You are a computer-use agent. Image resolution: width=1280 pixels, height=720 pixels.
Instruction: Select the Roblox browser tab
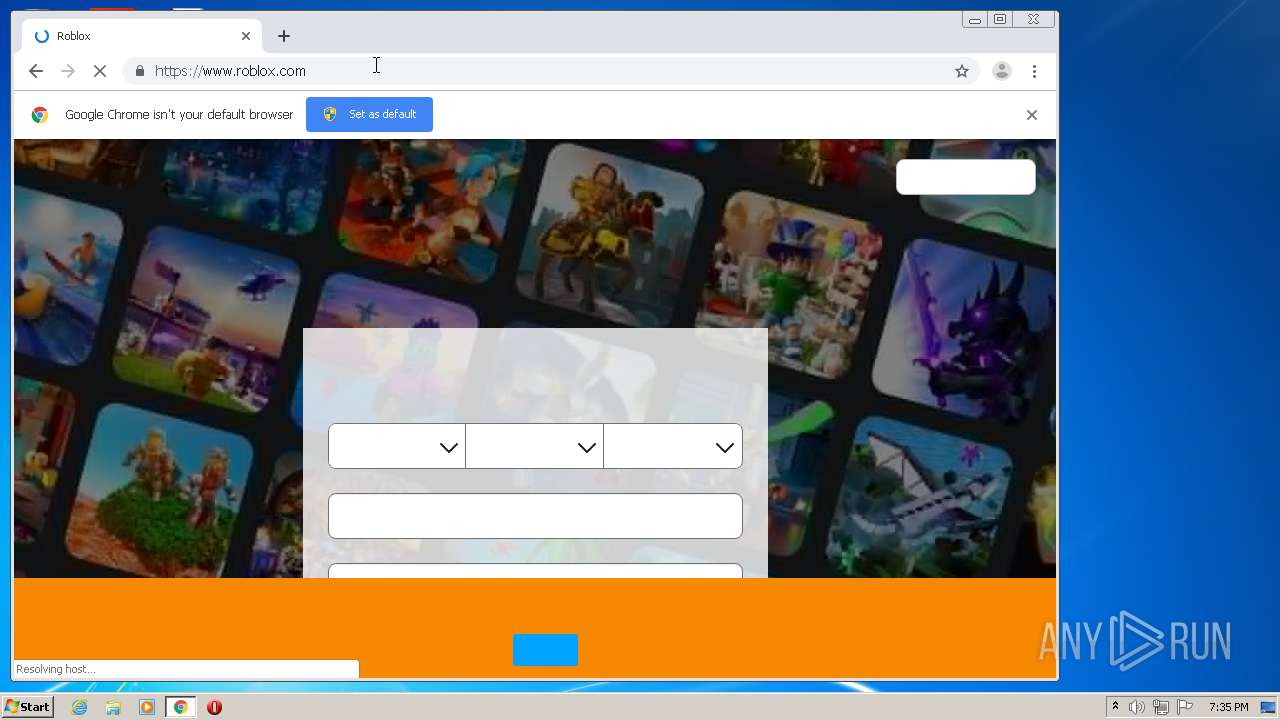pos(142,36)
